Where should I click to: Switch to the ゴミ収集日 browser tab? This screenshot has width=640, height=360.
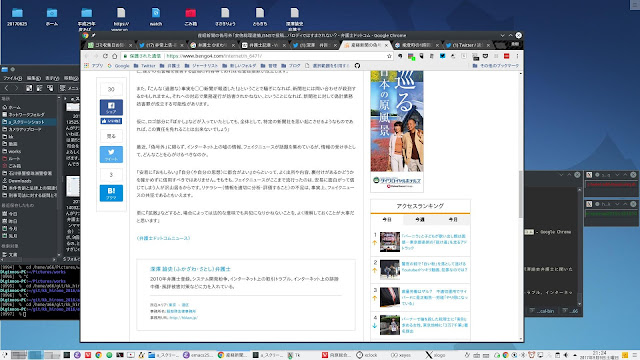coord(109,45)
